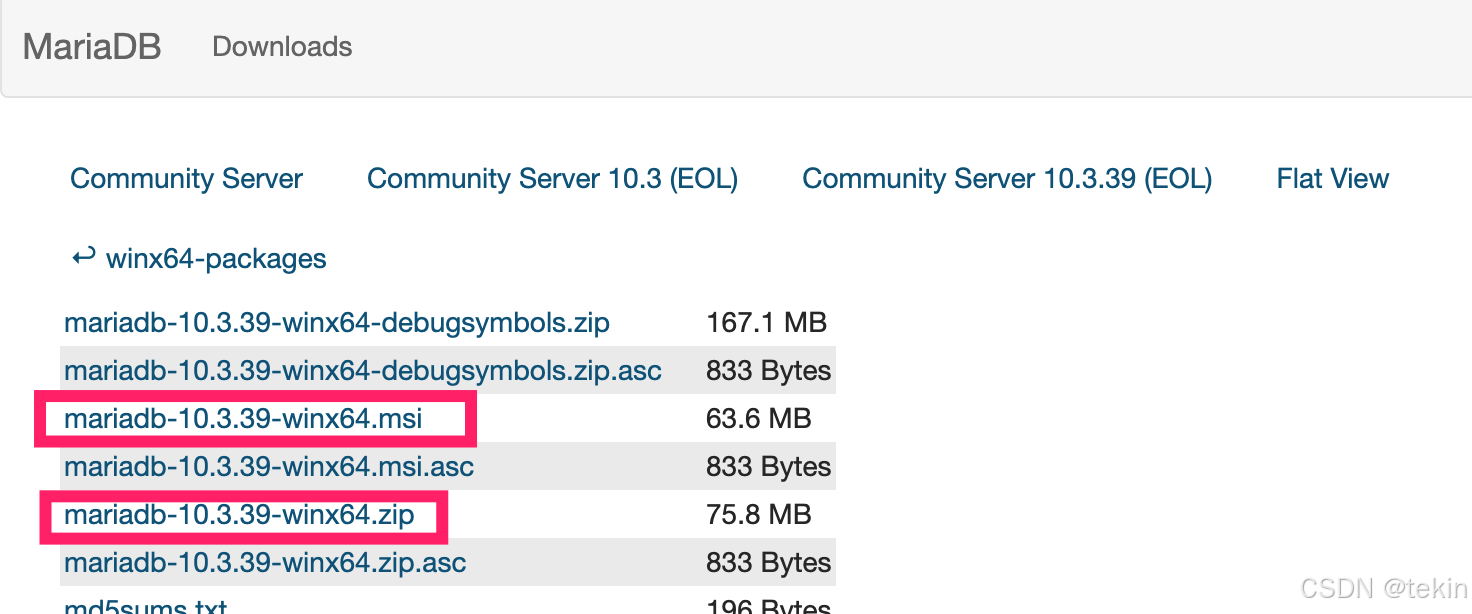Select the Community Server tab

click(x=185, y=178)
